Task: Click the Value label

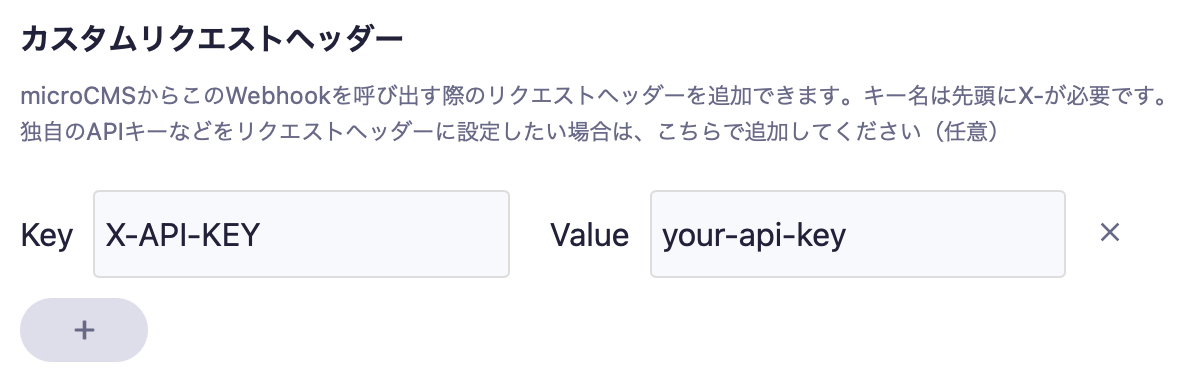Action: 589,235
